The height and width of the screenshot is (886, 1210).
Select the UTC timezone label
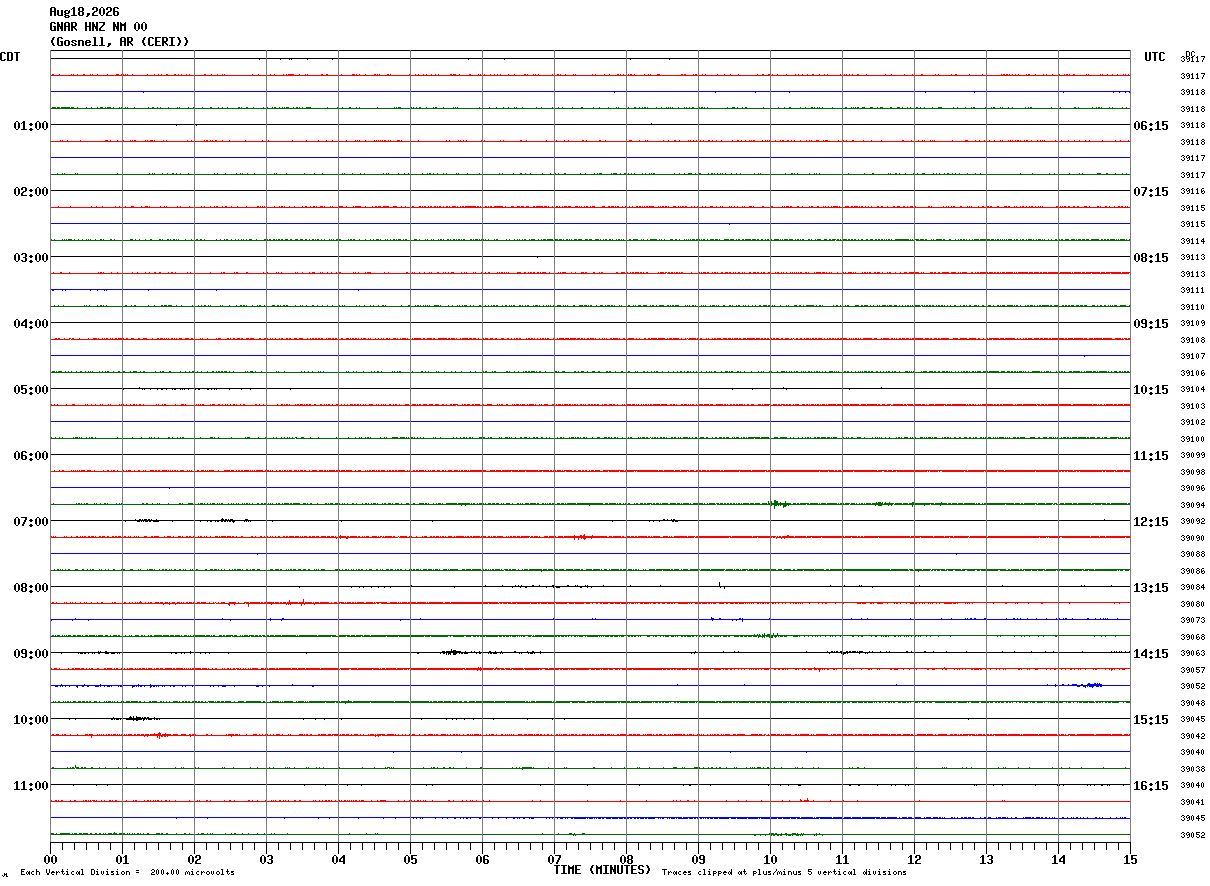[x=1155, y=57]
